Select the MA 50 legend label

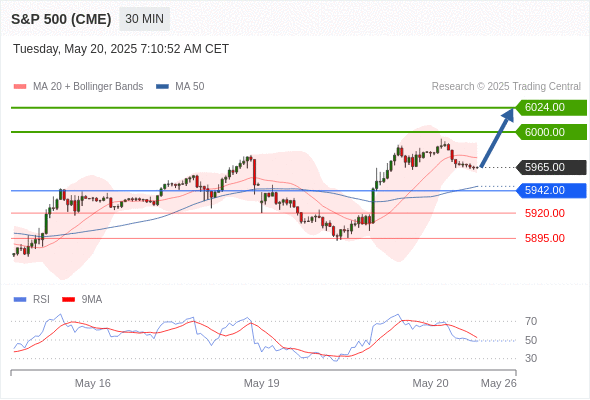(x=190, y=87)
